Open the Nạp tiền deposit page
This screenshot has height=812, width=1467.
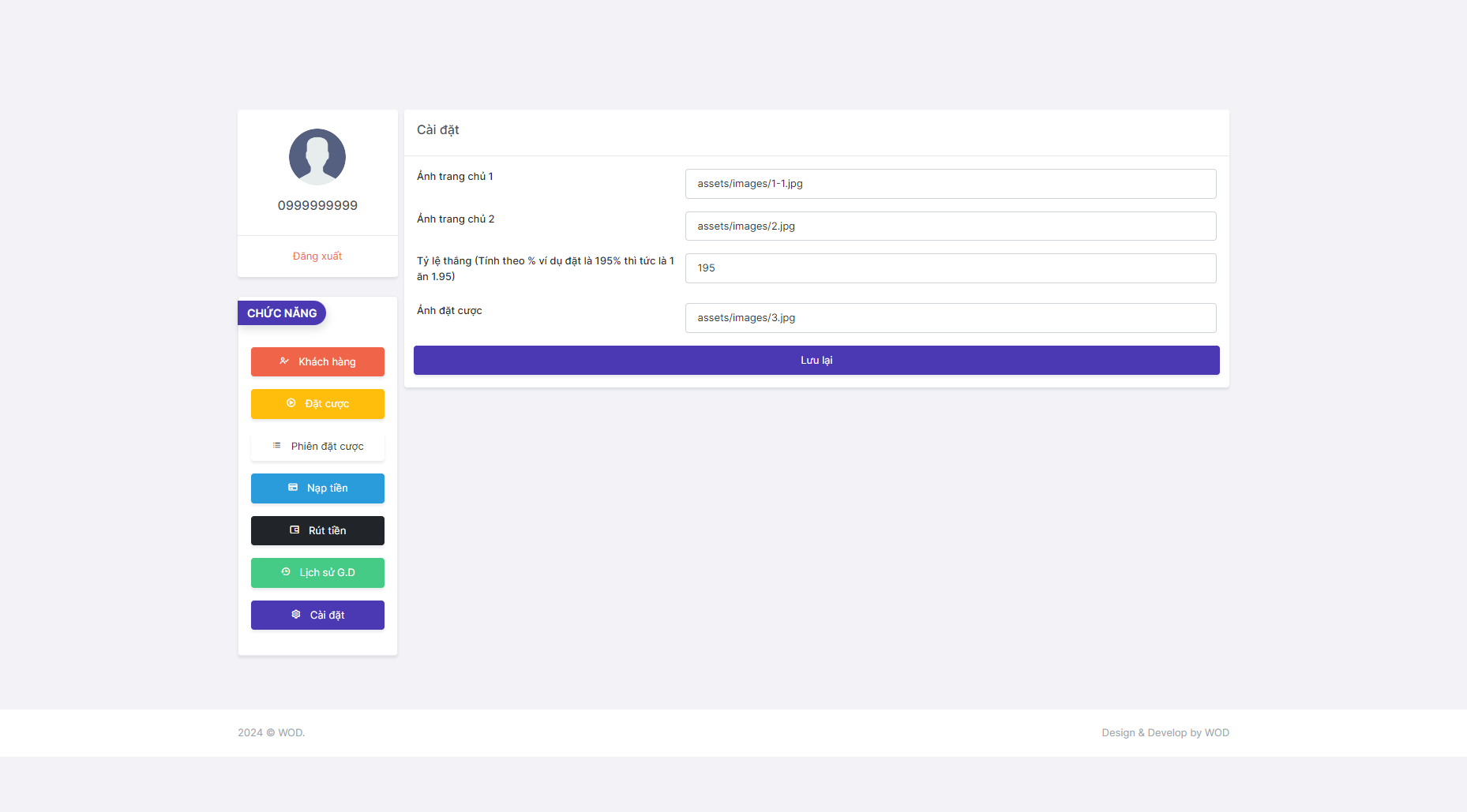tap(317, 488)
